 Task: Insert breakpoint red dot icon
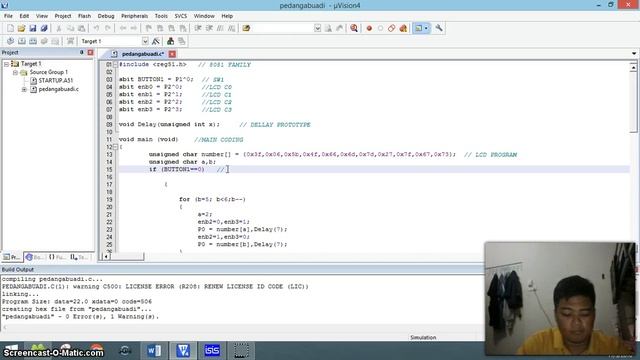(x=369, y=28)
